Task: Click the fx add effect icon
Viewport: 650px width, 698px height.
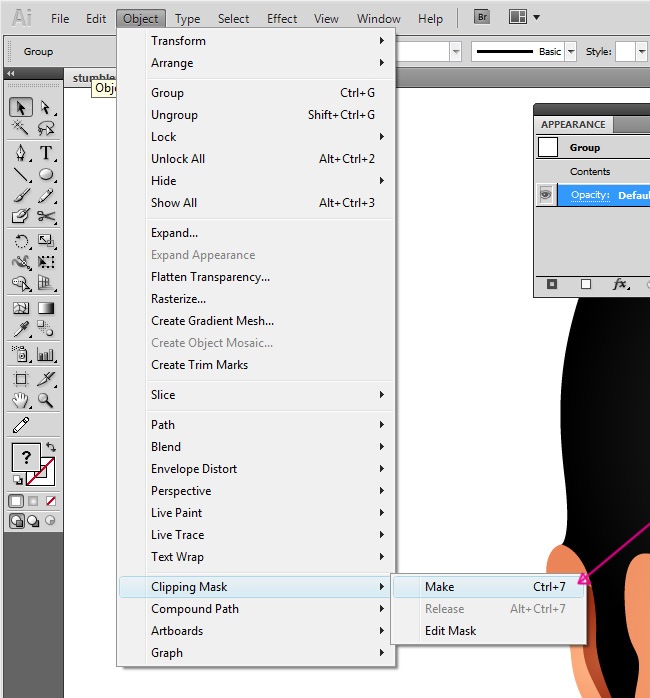Action: point(620,285)
